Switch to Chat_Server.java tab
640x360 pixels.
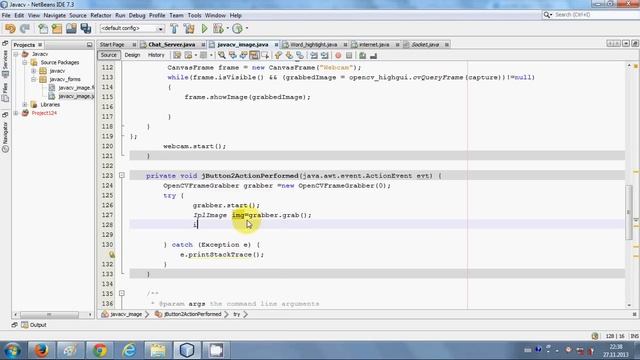tap(171, 44)
